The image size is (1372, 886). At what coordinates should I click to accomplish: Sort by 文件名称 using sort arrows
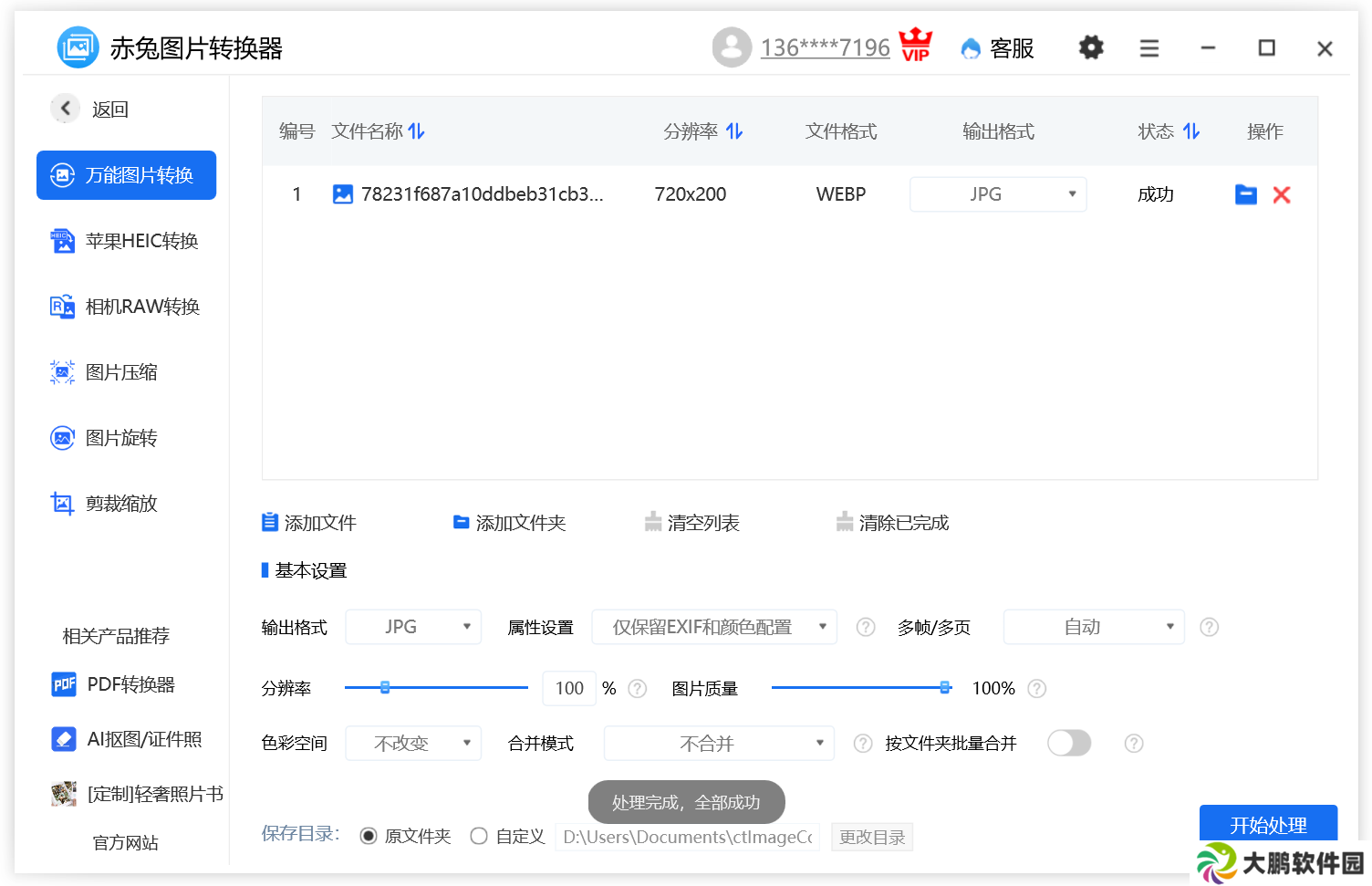pos(416,131)
